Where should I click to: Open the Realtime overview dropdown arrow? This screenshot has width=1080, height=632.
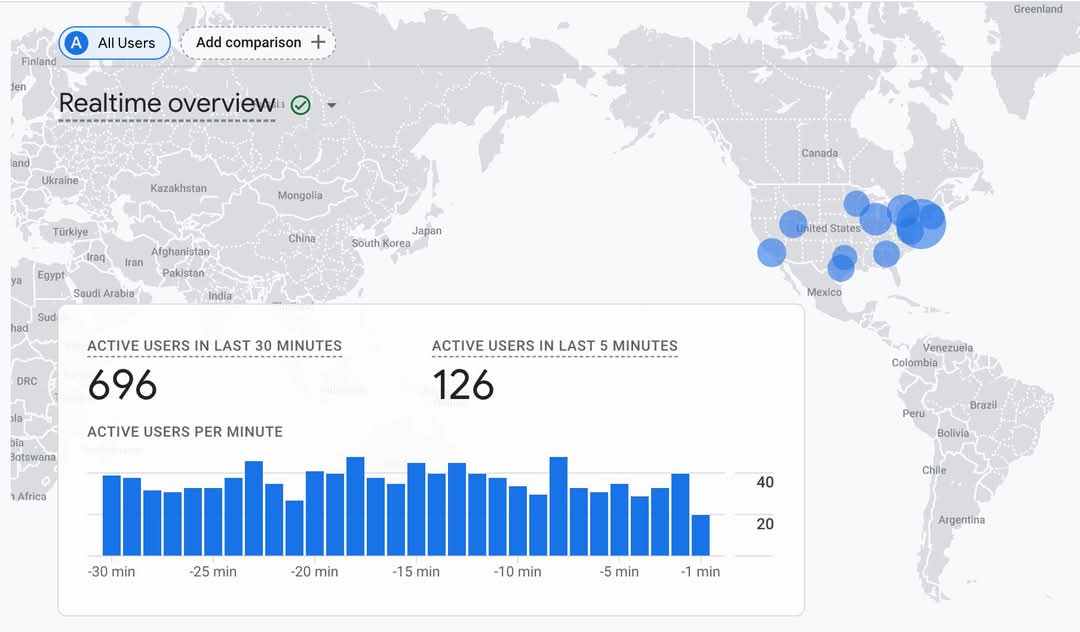[x=331, y=105]
